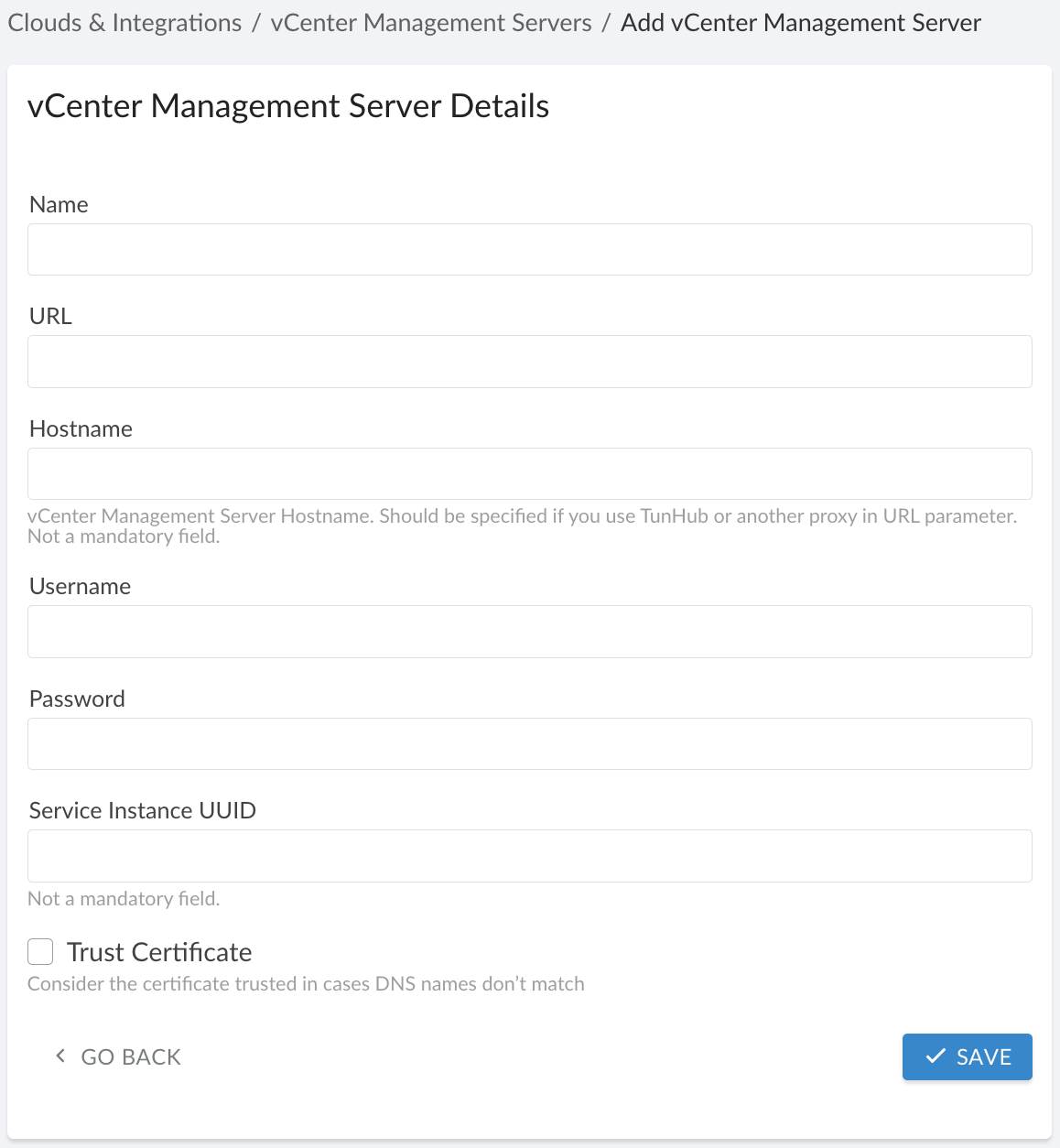Screen dimensions: 1060x1148
Task: Enable the Trust Certificate checkbox
Action: point(39,952)
